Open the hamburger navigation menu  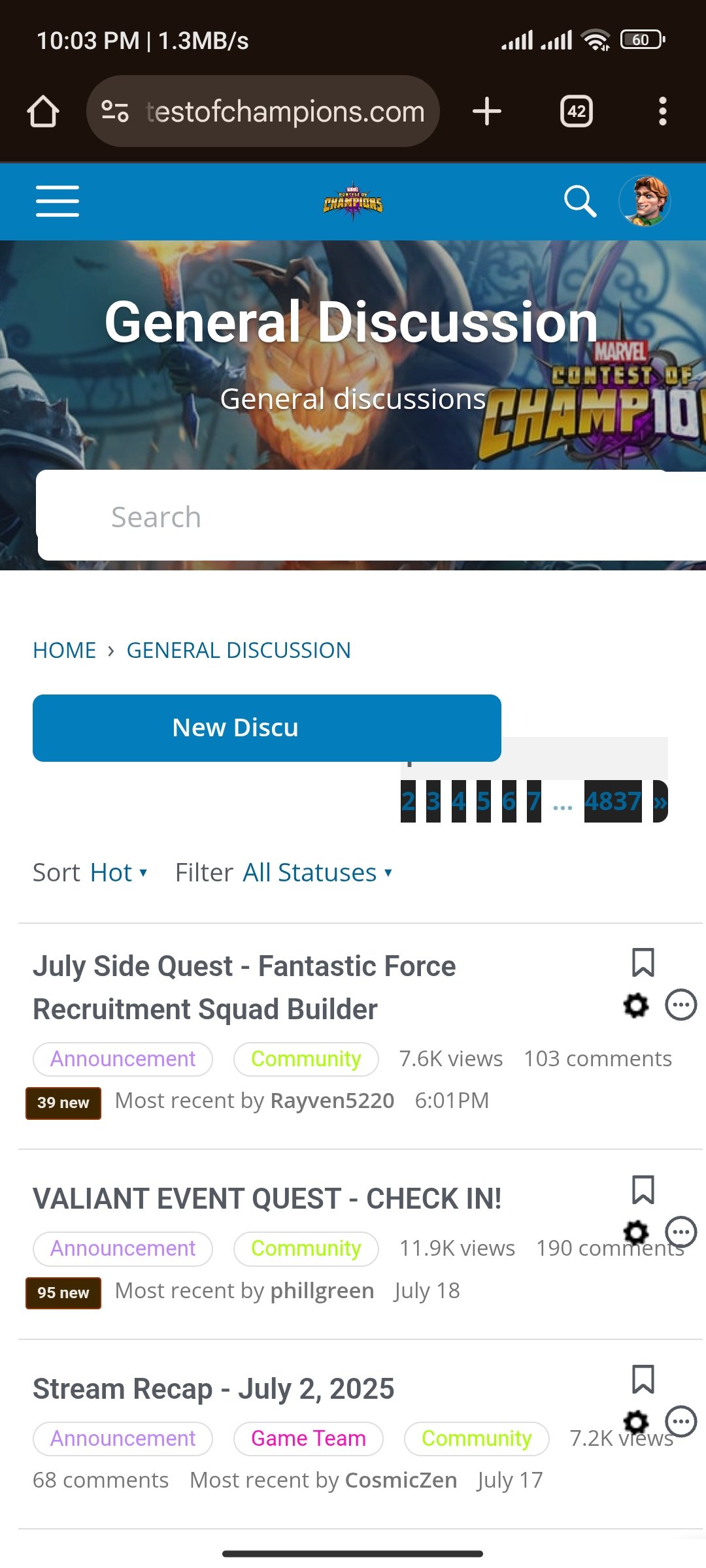[58, 201]
